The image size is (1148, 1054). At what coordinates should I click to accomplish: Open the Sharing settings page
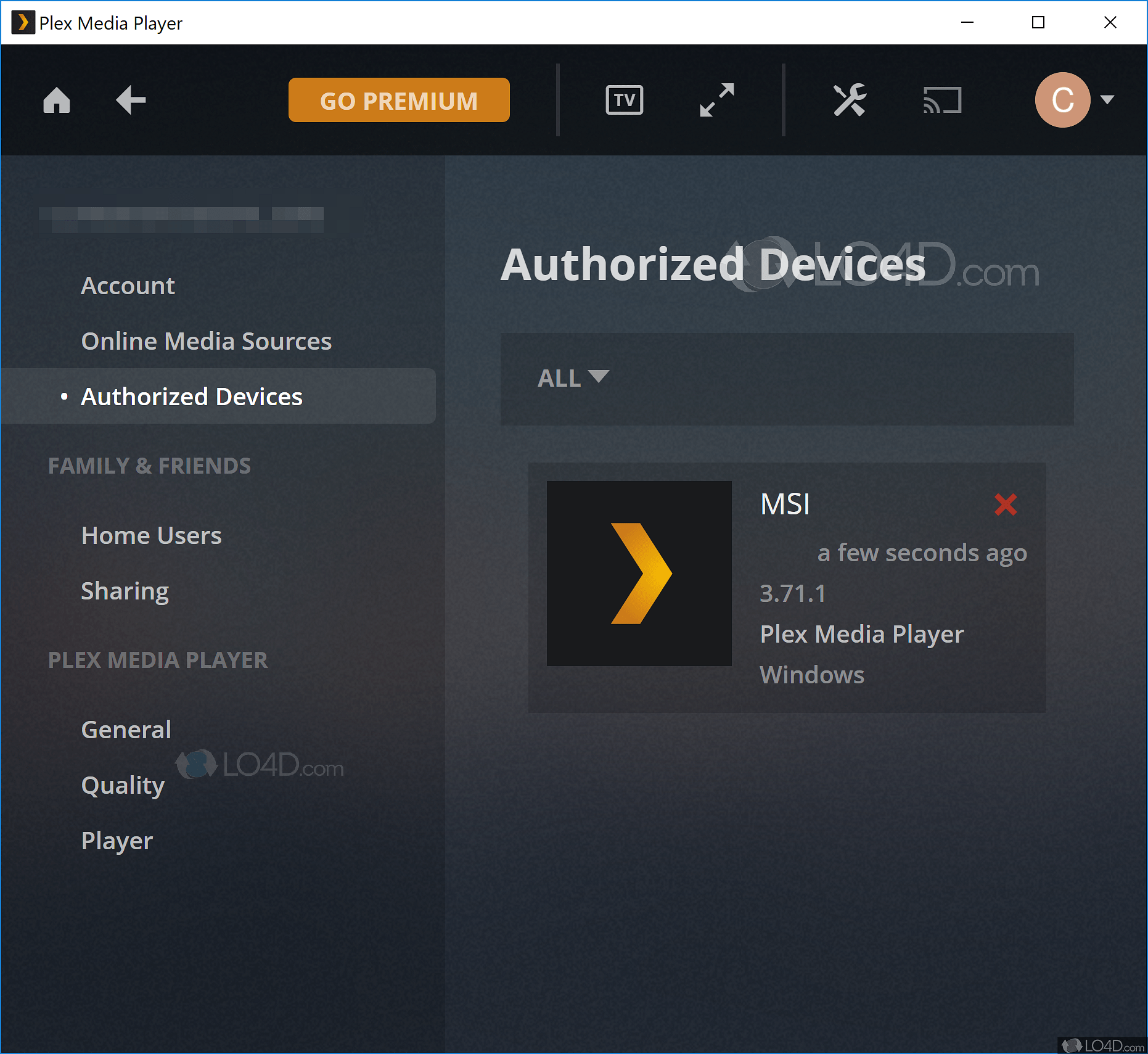[125, 591]
